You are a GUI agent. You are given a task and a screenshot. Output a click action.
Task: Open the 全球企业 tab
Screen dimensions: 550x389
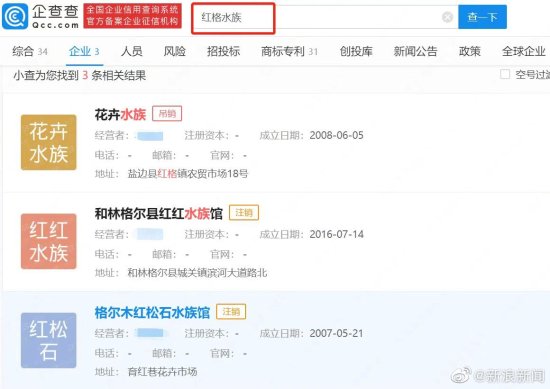(x=524, y=52)
